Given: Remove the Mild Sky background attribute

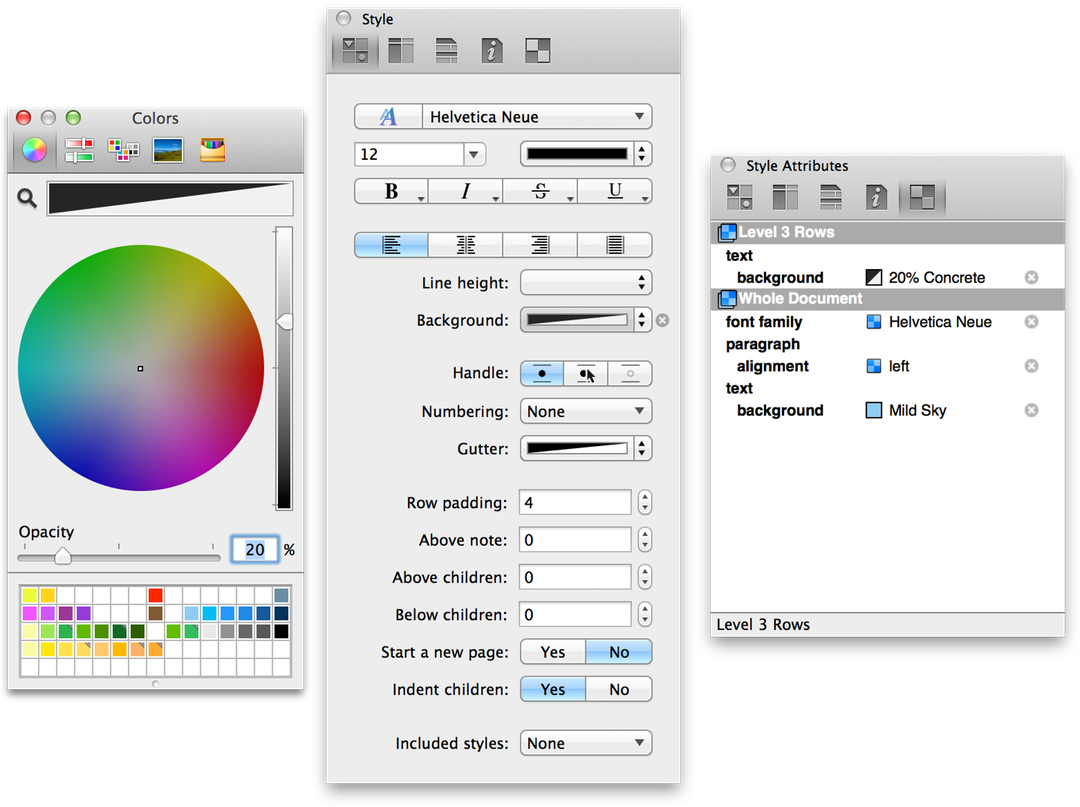Looking at the screenshot, I should coord(1031,410).
